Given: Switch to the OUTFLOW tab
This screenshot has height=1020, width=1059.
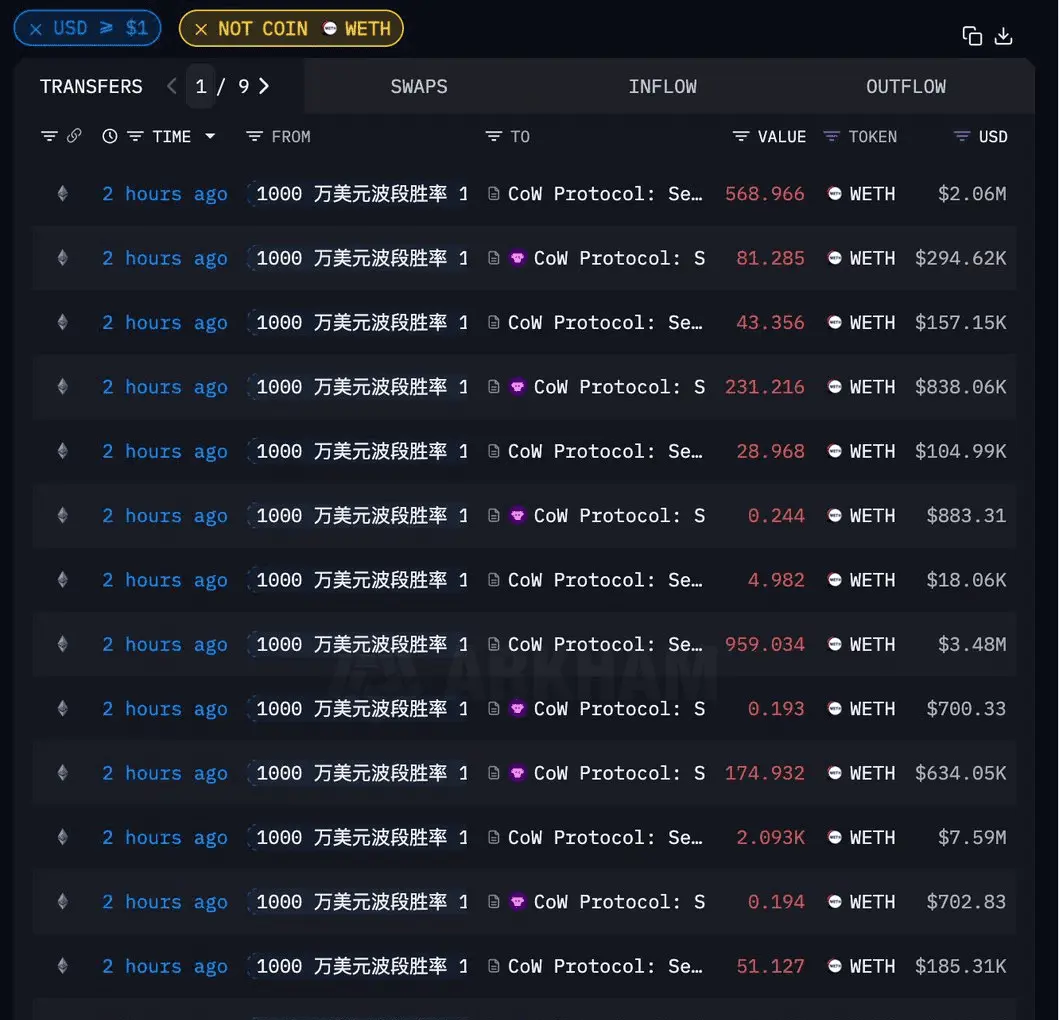Looking at the screenshot, I should (x=906, y=86).
